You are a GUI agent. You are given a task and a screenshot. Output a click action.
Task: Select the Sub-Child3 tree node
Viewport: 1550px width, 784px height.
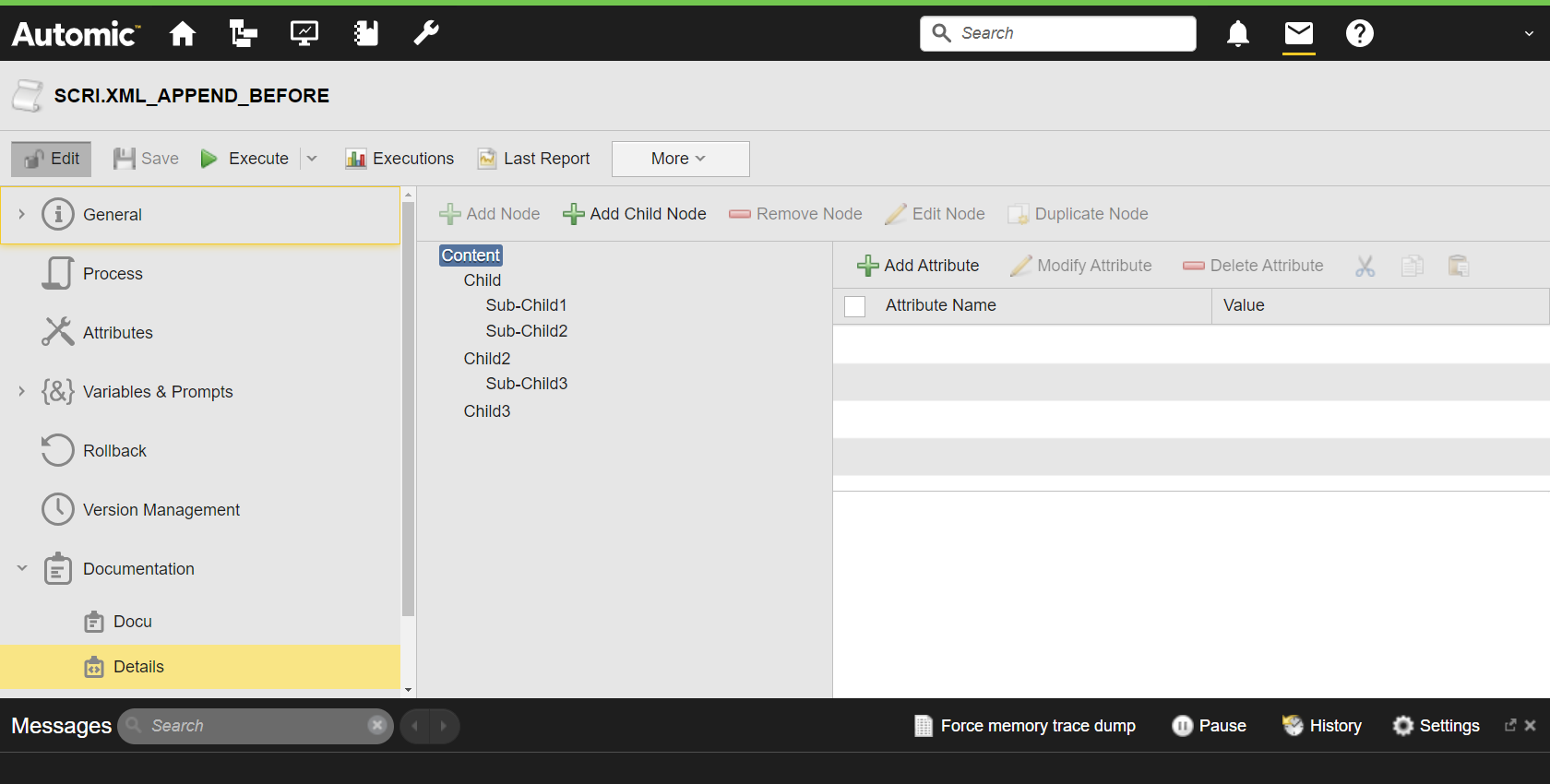pos(527,384)
